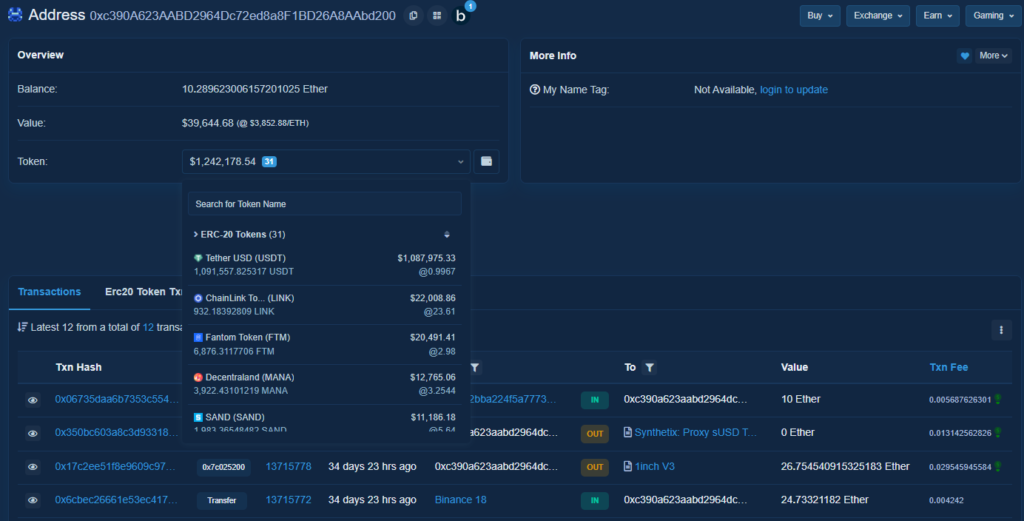Click the Blockscan chat 'b' icon
This screenshot has width=1024, height=521.
[461, 16]
